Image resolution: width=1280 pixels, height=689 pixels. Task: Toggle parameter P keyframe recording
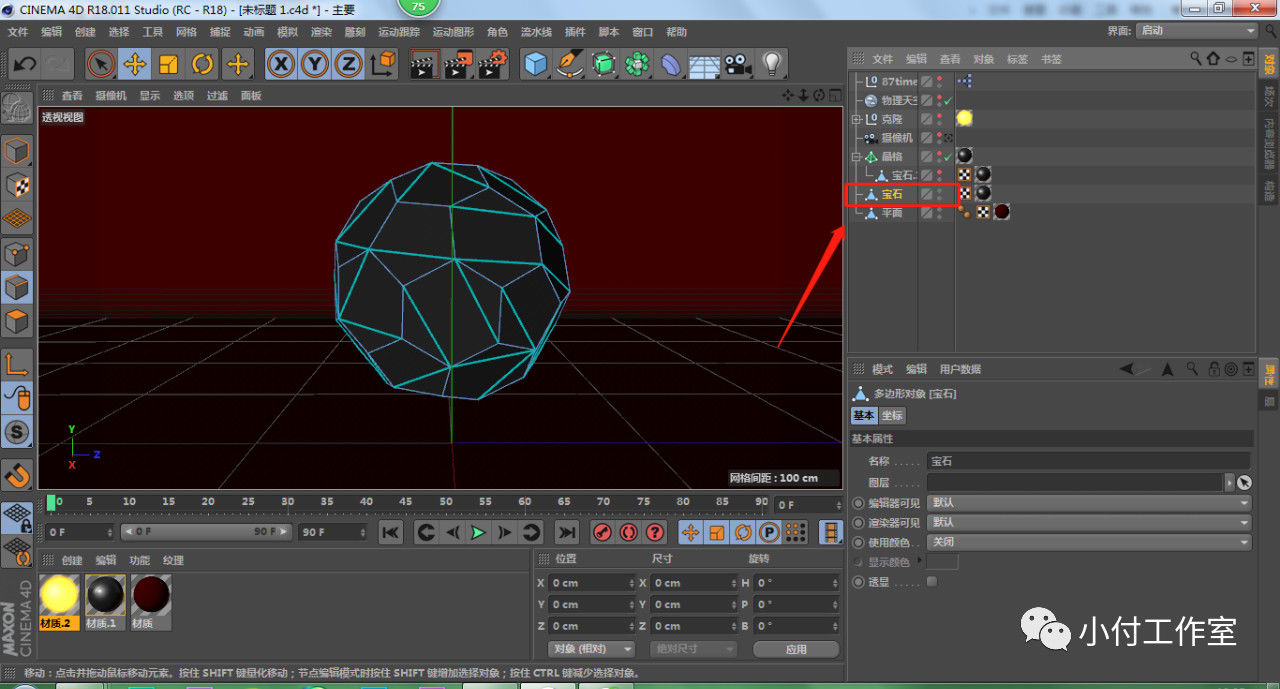[769, 532]
